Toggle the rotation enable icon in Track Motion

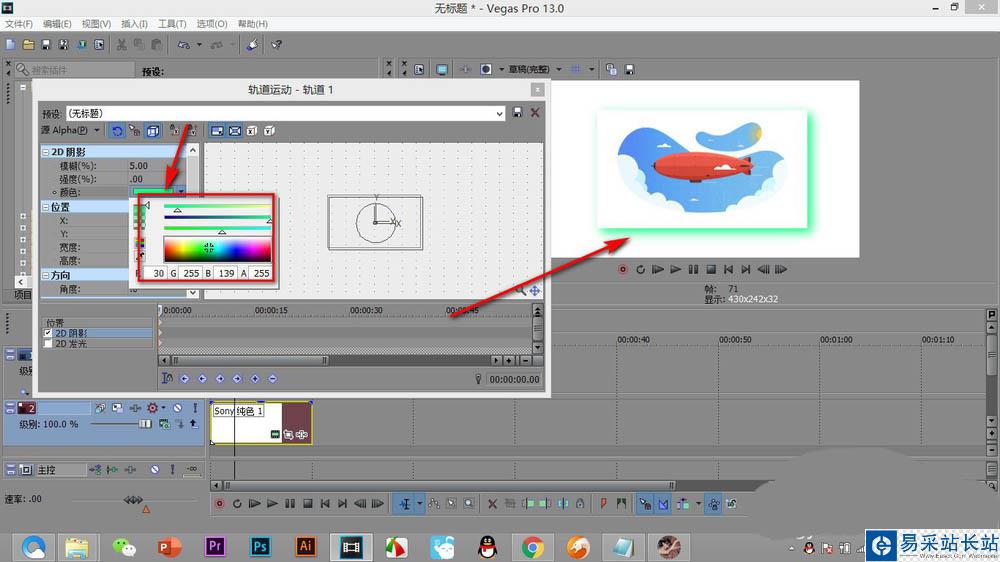coord(117,131)
